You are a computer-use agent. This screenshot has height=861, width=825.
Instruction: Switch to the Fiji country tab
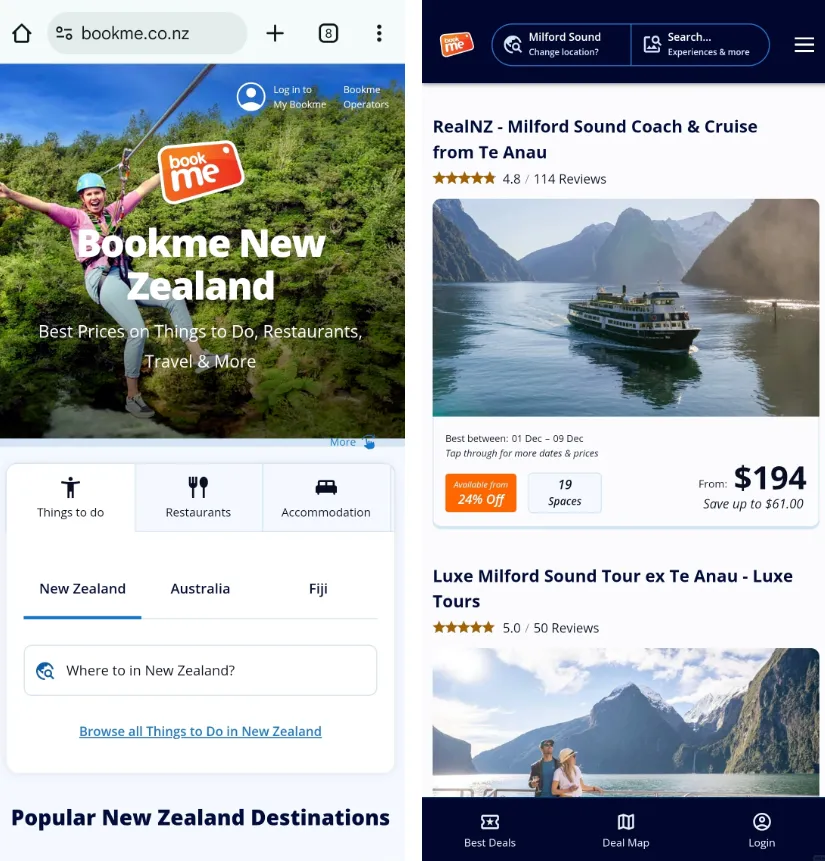pos(318,589)
